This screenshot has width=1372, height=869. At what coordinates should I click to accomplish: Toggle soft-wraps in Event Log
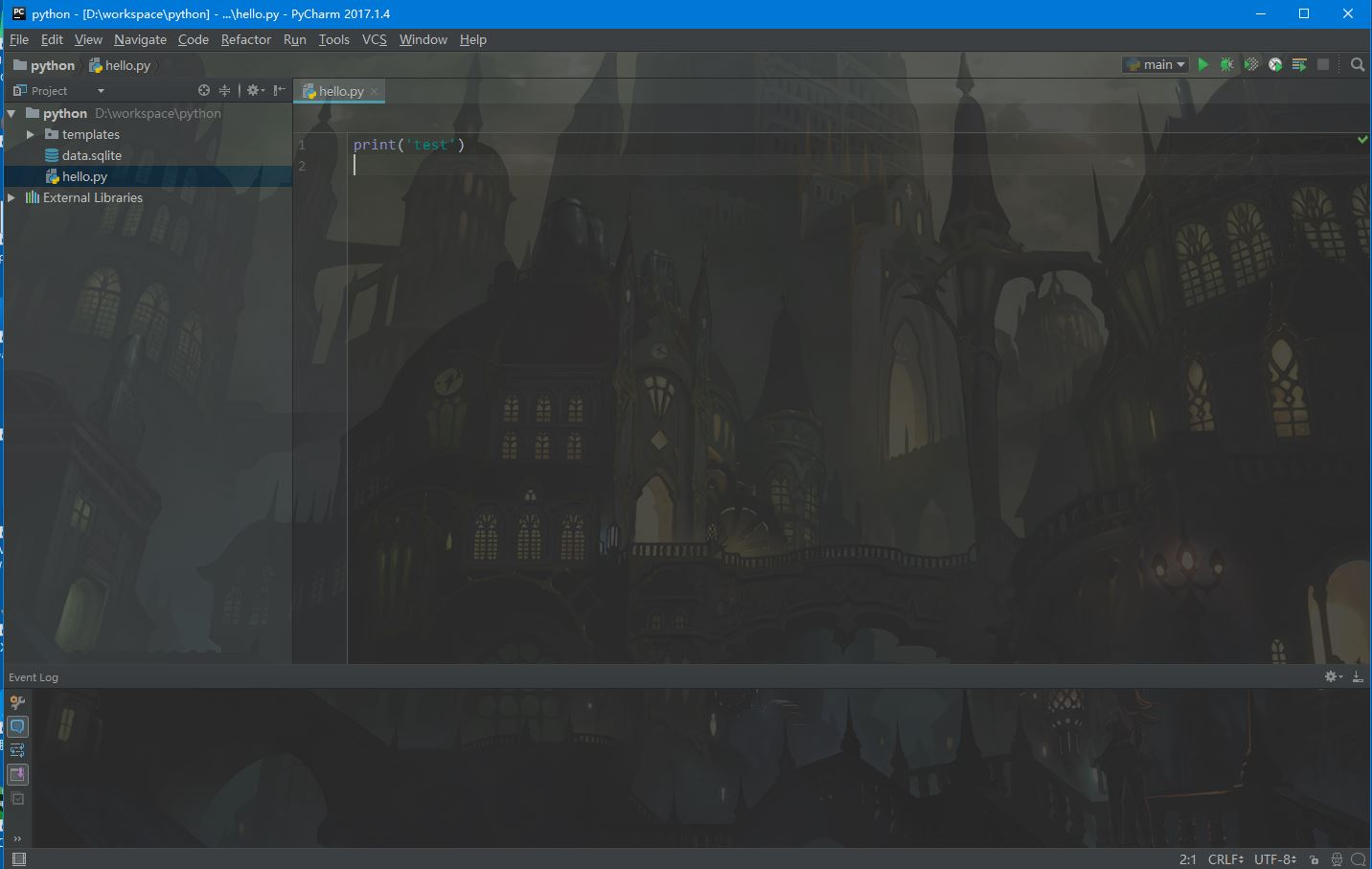click(17, 750)
